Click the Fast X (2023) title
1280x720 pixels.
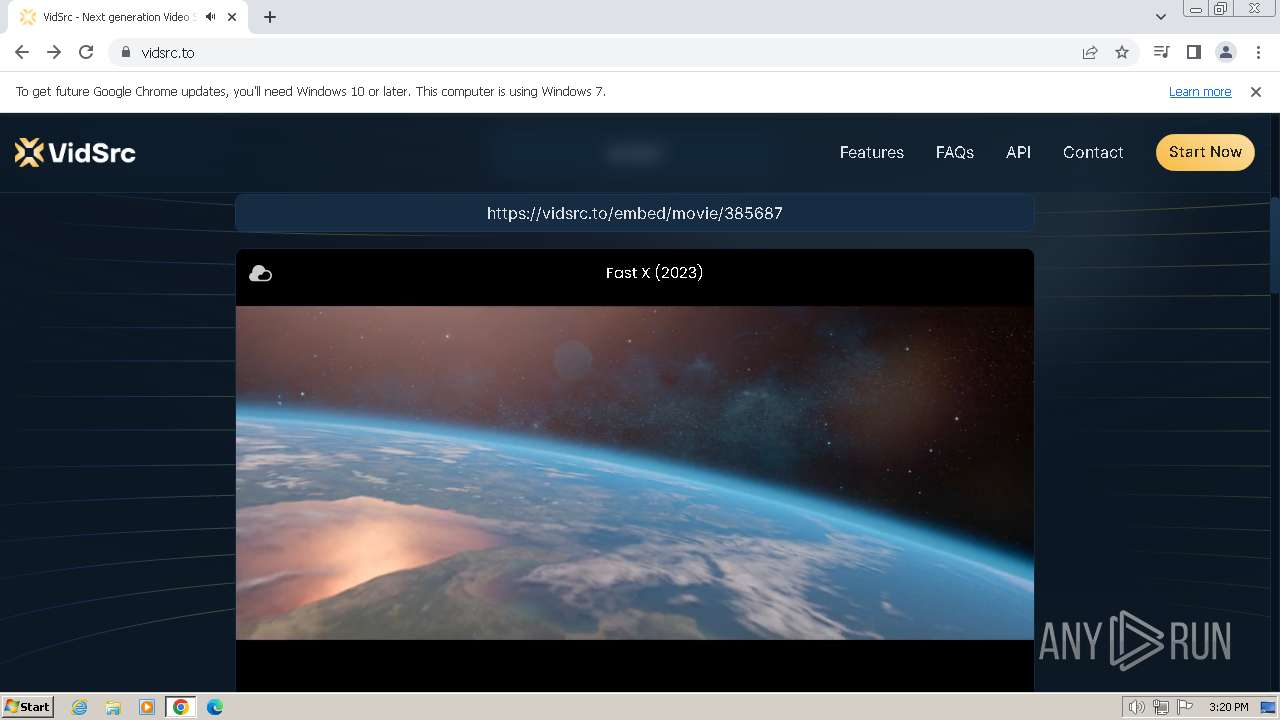pos(654,272)
